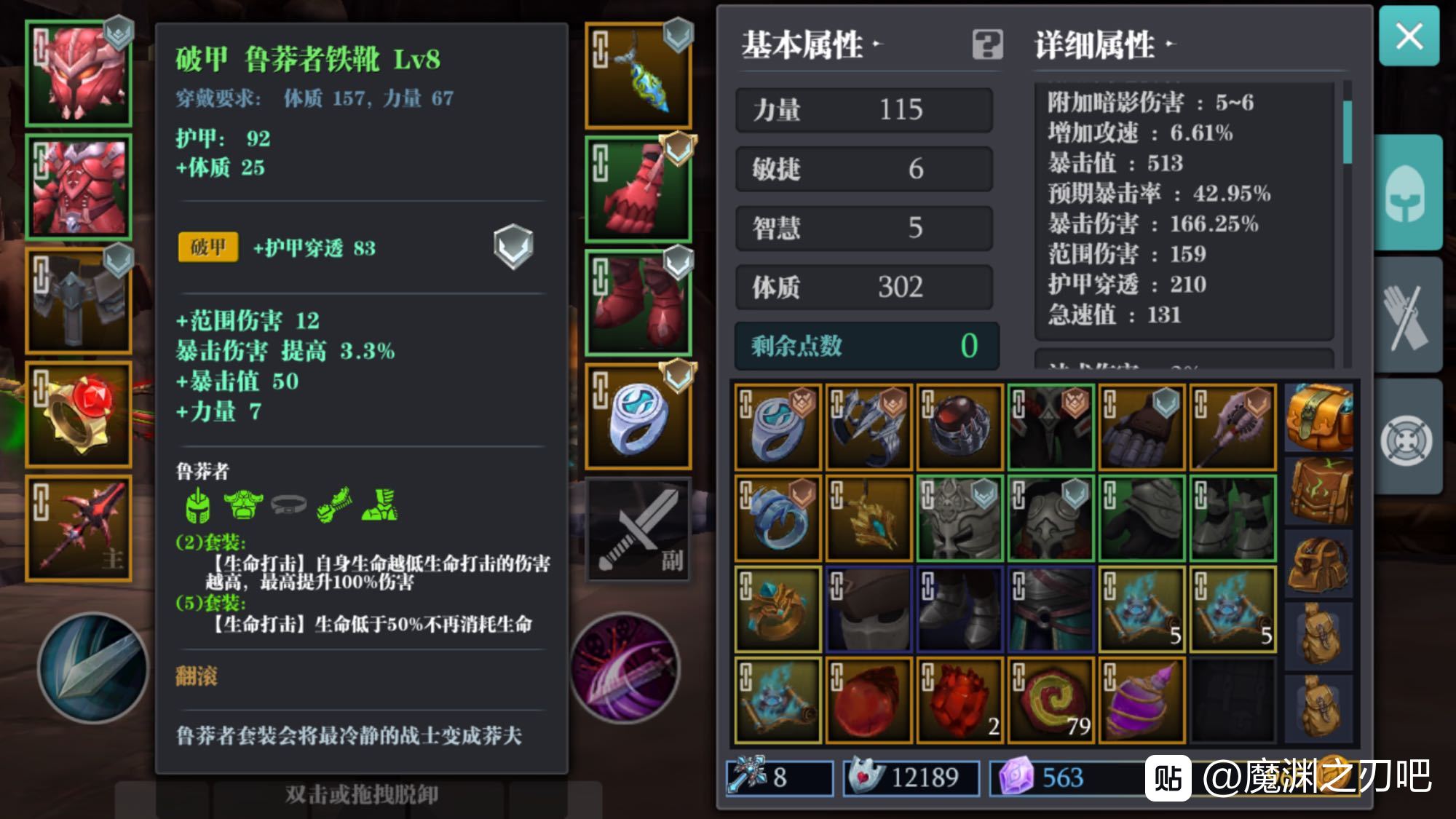Toggle the shield badge on equipped blue ring

(x=678, y=375)
